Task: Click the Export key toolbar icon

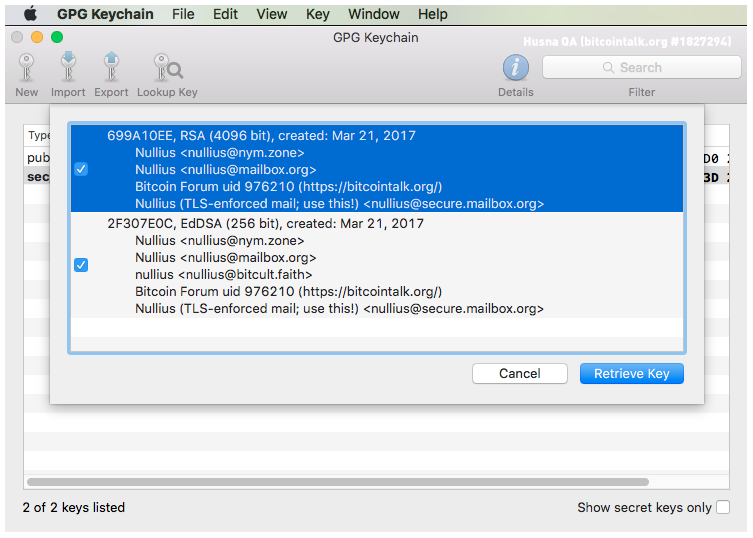Action: pyautogui.click(x=111, y=66)
